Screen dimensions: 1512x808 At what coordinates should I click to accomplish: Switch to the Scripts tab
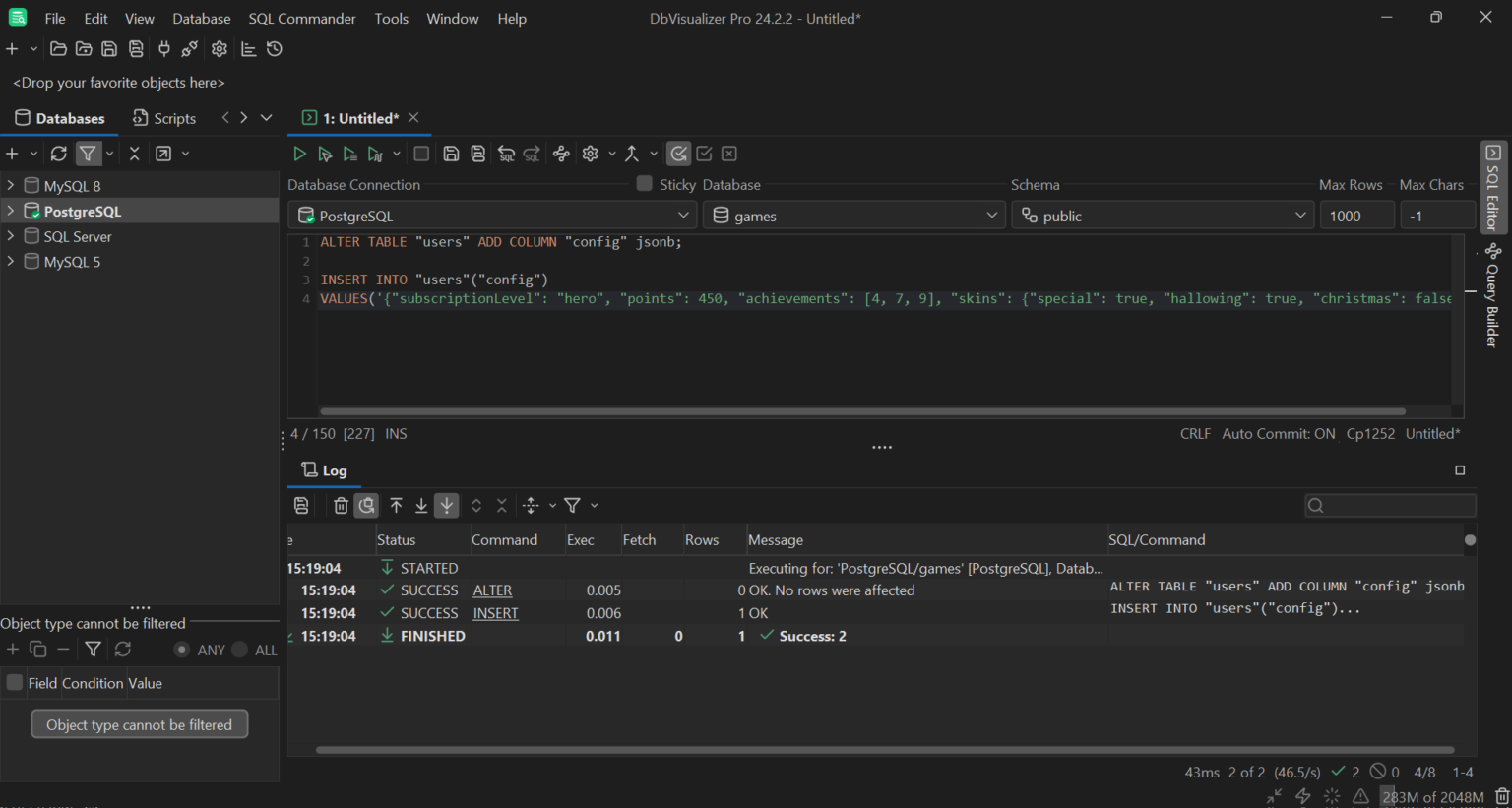pos(172,117)
